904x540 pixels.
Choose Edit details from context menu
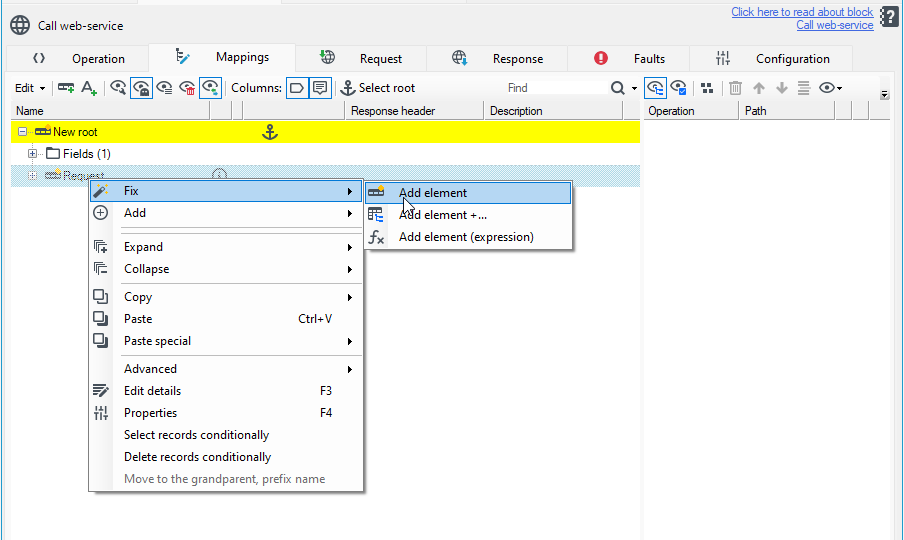pyautogui.click(x=226, y=391)
